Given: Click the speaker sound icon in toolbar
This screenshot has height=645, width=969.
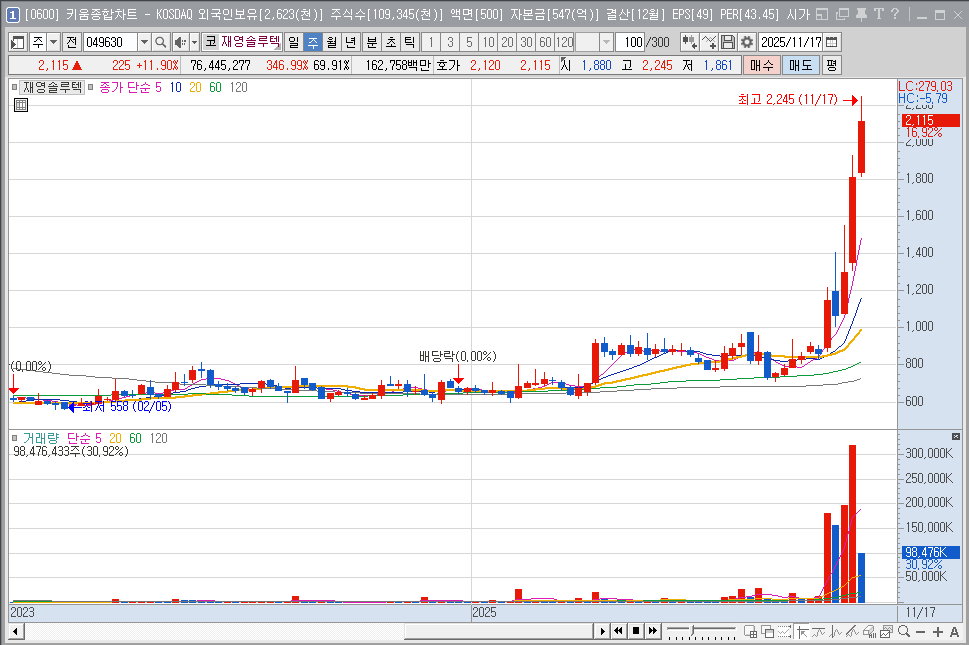Looking at the screenshot, I should pos(180,42).
